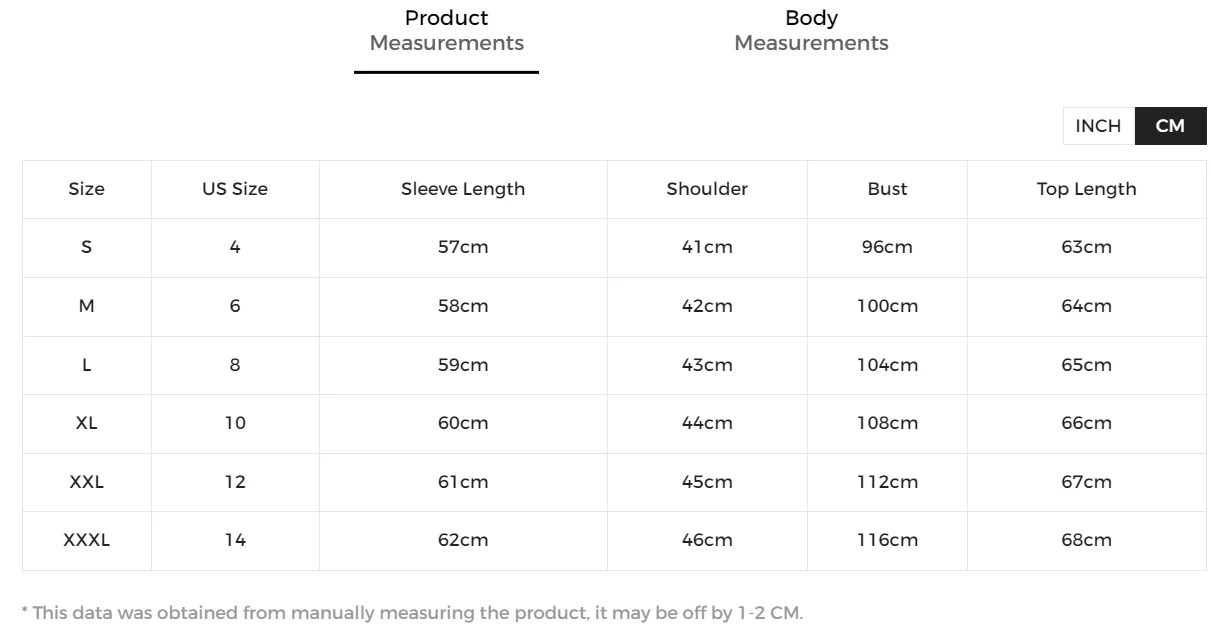Viewport: 1210px width, 634px height.
Task: Click the 62cm sleeve length cell
Action: click(463, 540)
